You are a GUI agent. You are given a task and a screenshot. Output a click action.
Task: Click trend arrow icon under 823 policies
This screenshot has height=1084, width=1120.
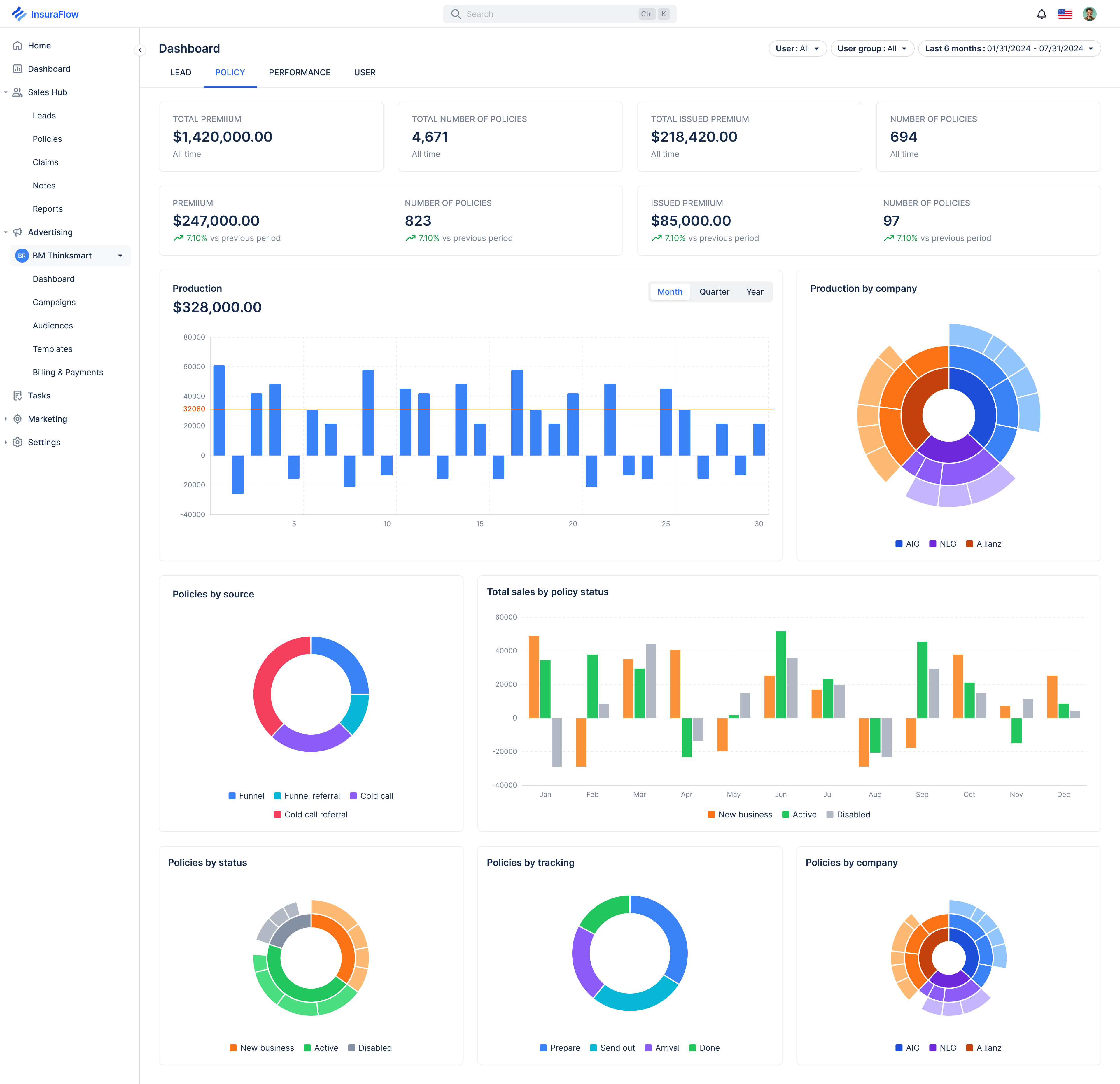click(410, 238)
